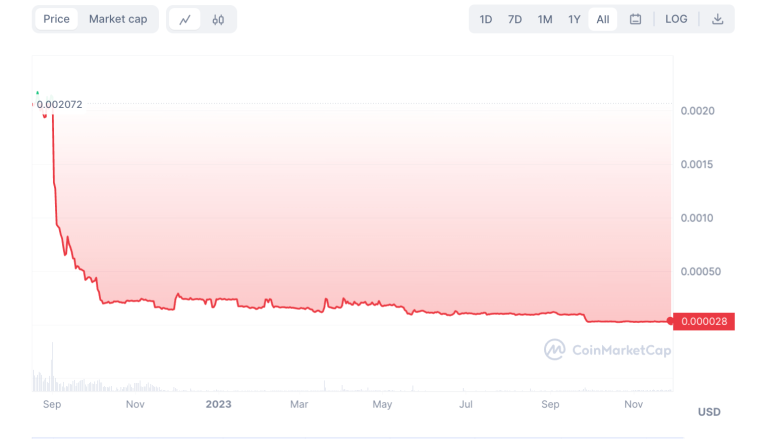Click the tall volume spike near Sep
This screenshot has width=760, height=439.
(x=52, y=366)
